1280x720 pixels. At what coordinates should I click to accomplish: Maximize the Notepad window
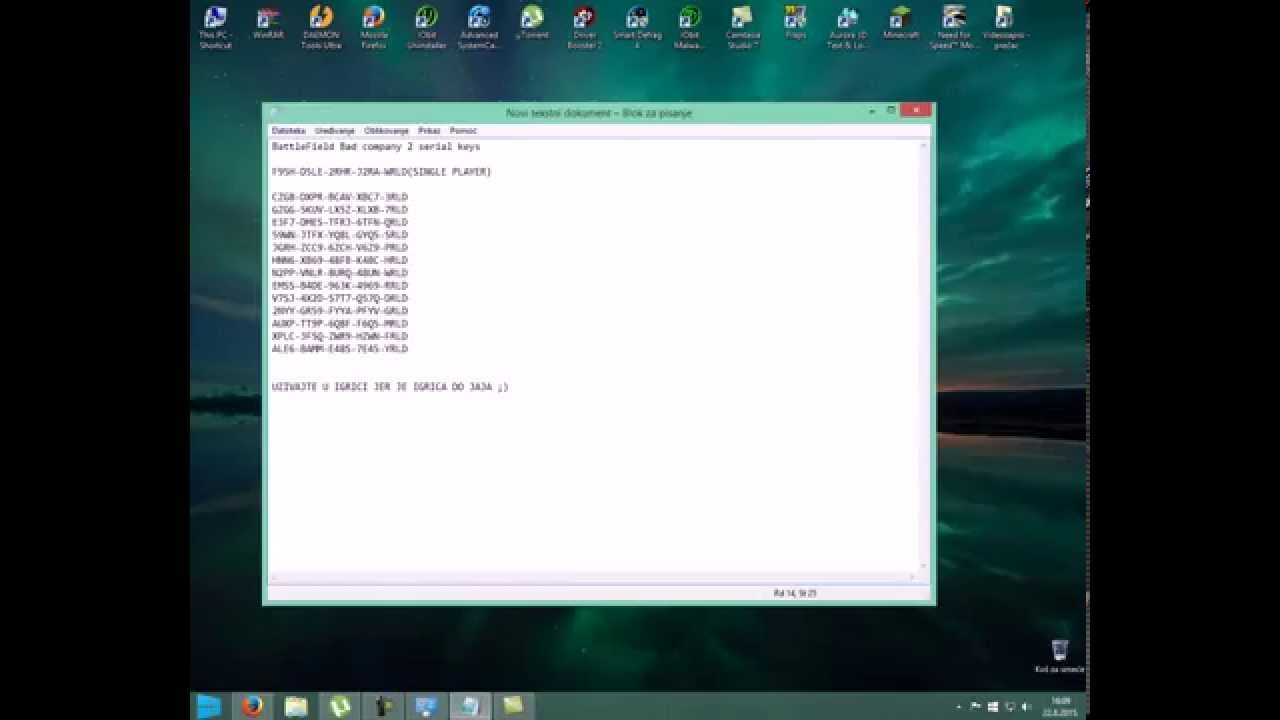pyautogui.click(x=890, y=111)
